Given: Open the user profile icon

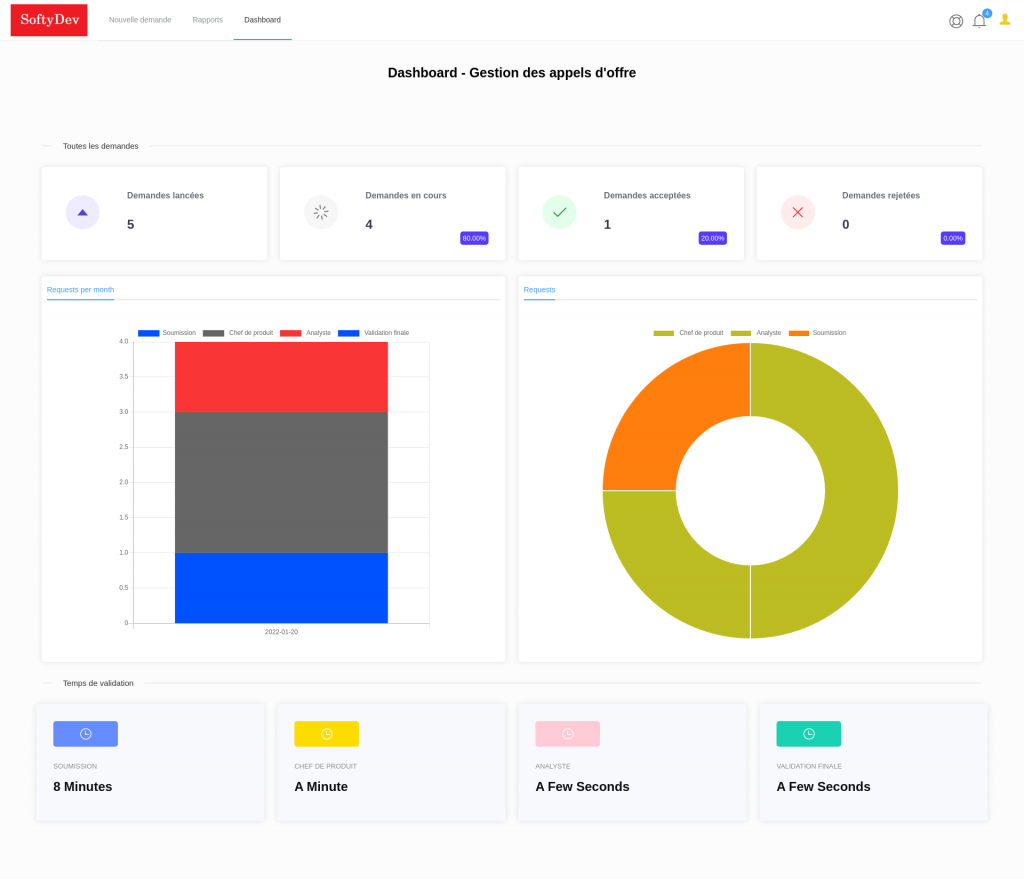Looking at the screenshot, I should pos(1004,20).
